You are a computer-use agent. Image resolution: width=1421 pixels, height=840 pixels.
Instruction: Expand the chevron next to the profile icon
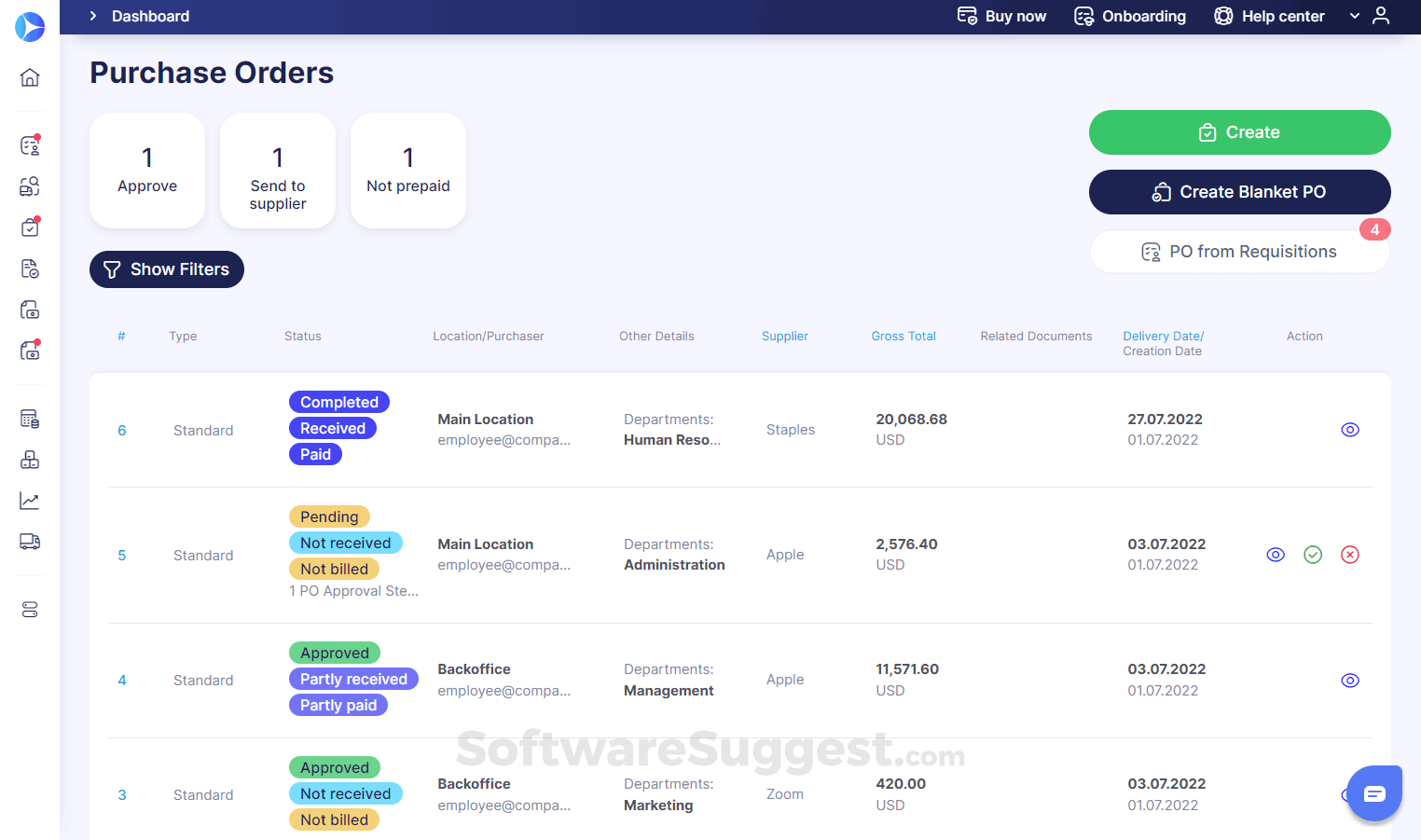(1354, 16)
